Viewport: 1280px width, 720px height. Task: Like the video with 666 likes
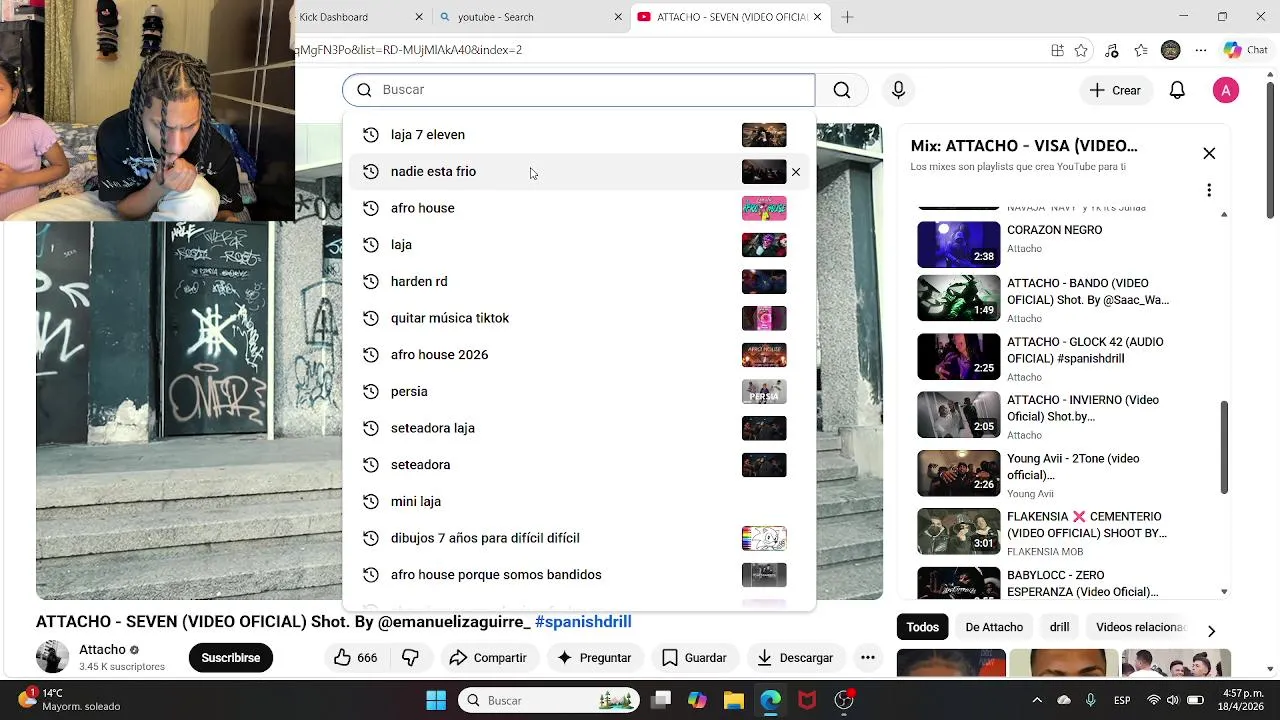coord(356,657)
